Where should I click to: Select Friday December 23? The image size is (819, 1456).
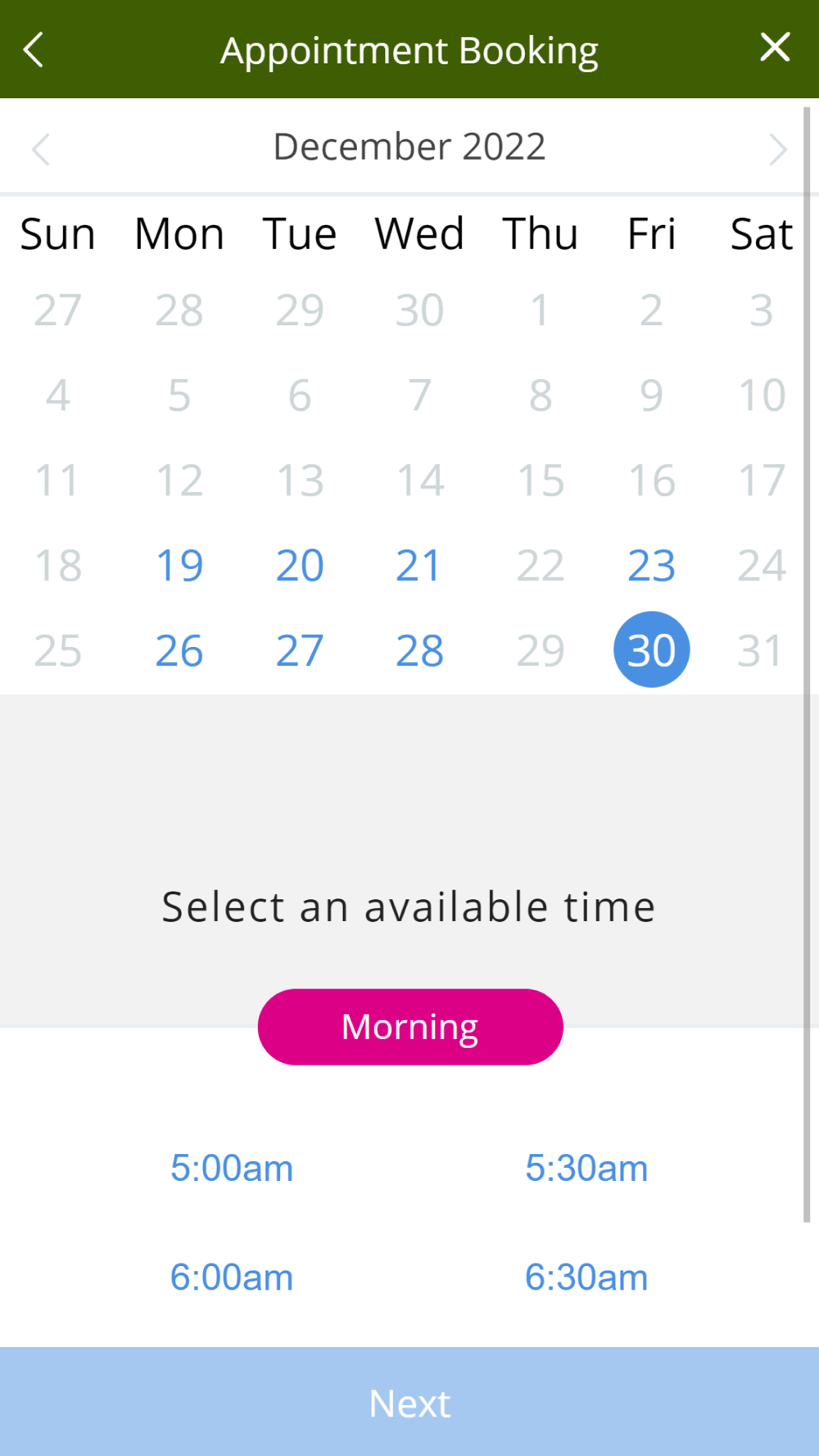[651, 565]
